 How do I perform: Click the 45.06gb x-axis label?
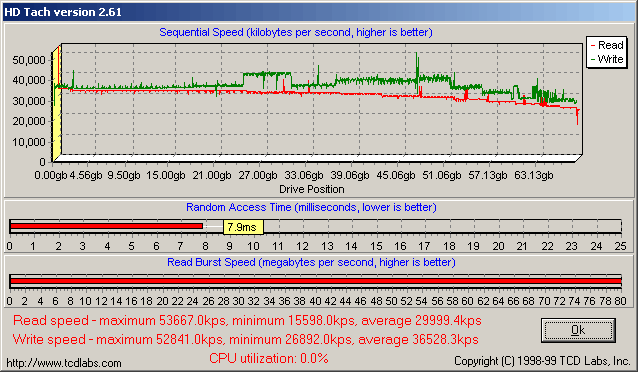pyautogui.click(x=395, y=175)
